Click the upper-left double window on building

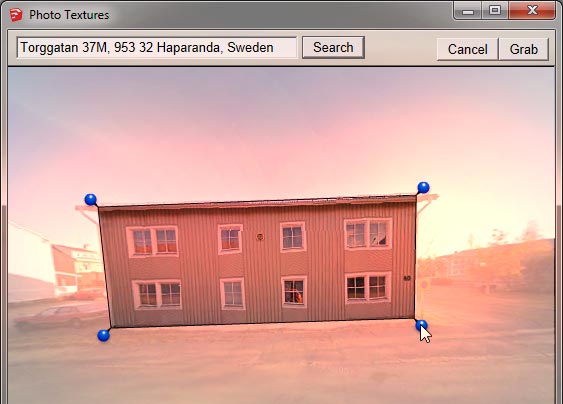(x=153, y=241)
